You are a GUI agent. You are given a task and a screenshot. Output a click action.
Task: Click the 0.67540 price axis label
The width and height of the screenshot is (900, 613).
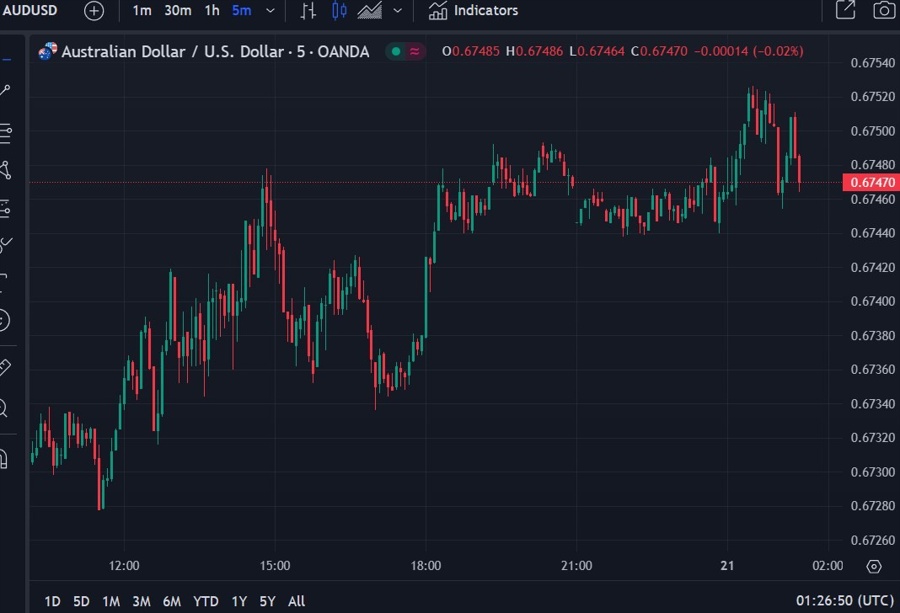click(x=872, y=63)
